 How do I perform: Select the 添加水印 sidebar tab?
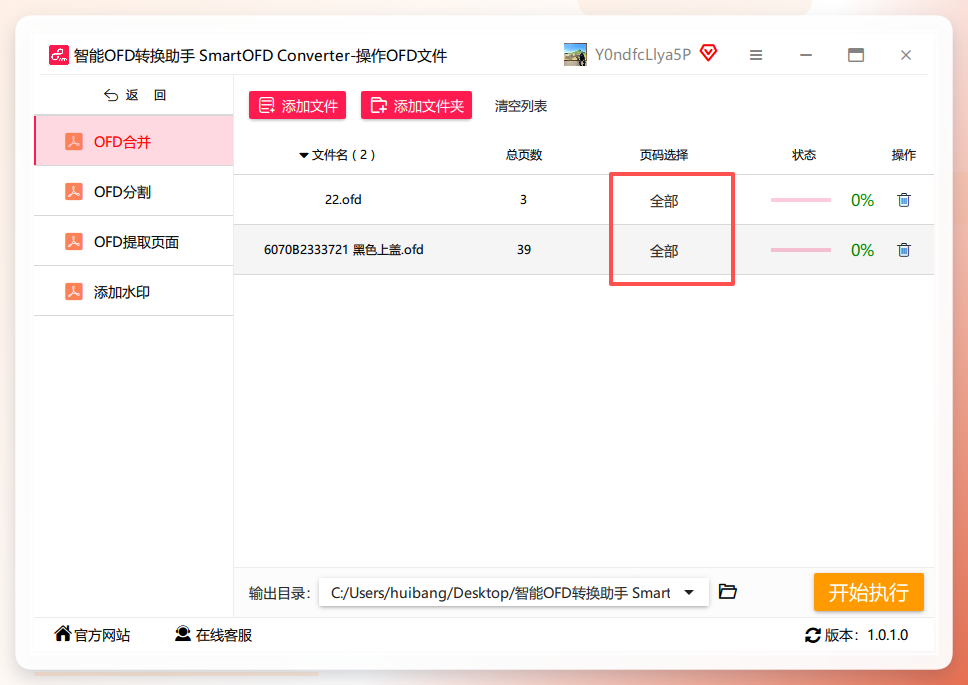coord(134,291)
